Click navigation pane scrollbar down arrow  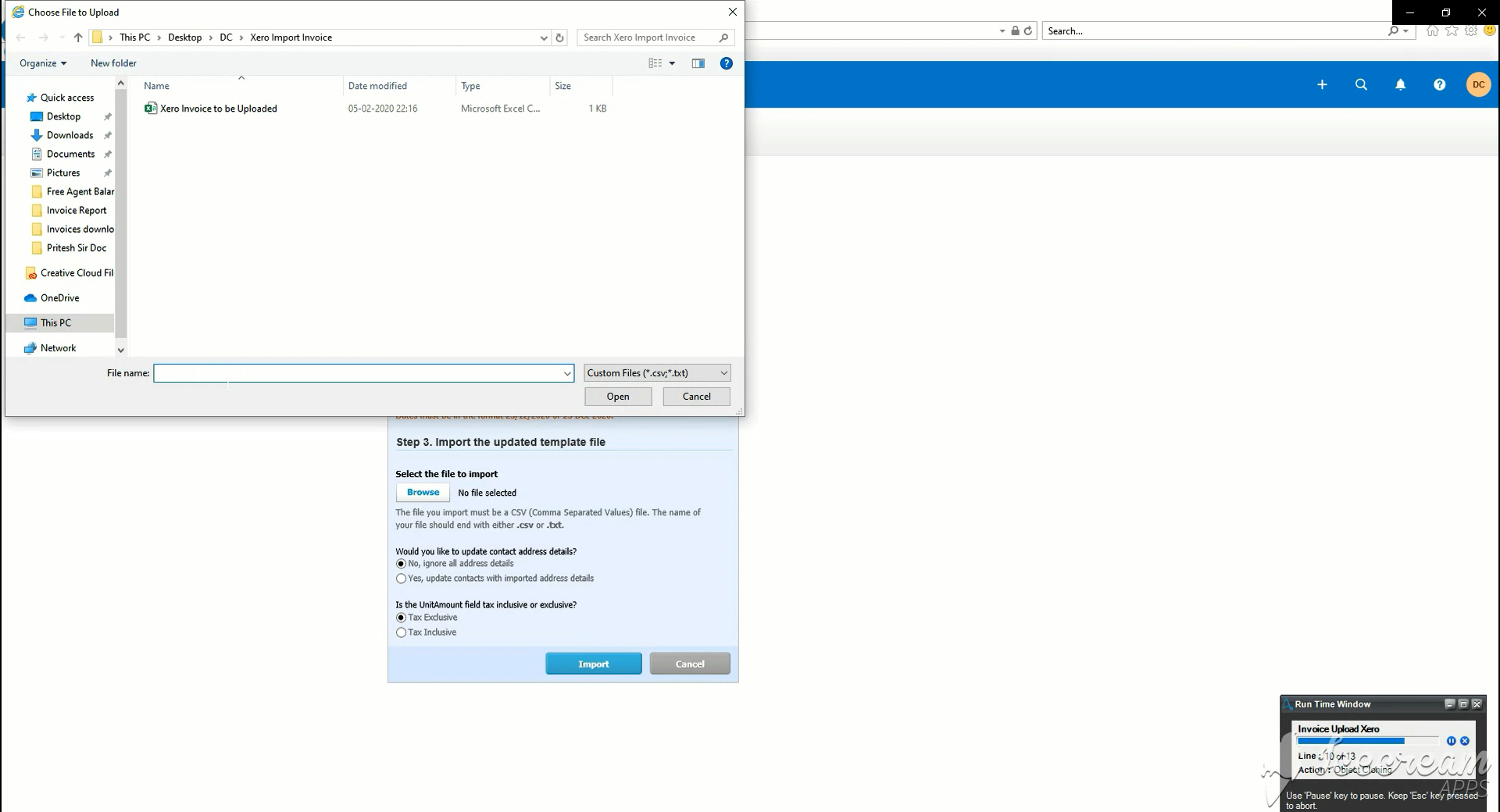click(x=121, y=350)
